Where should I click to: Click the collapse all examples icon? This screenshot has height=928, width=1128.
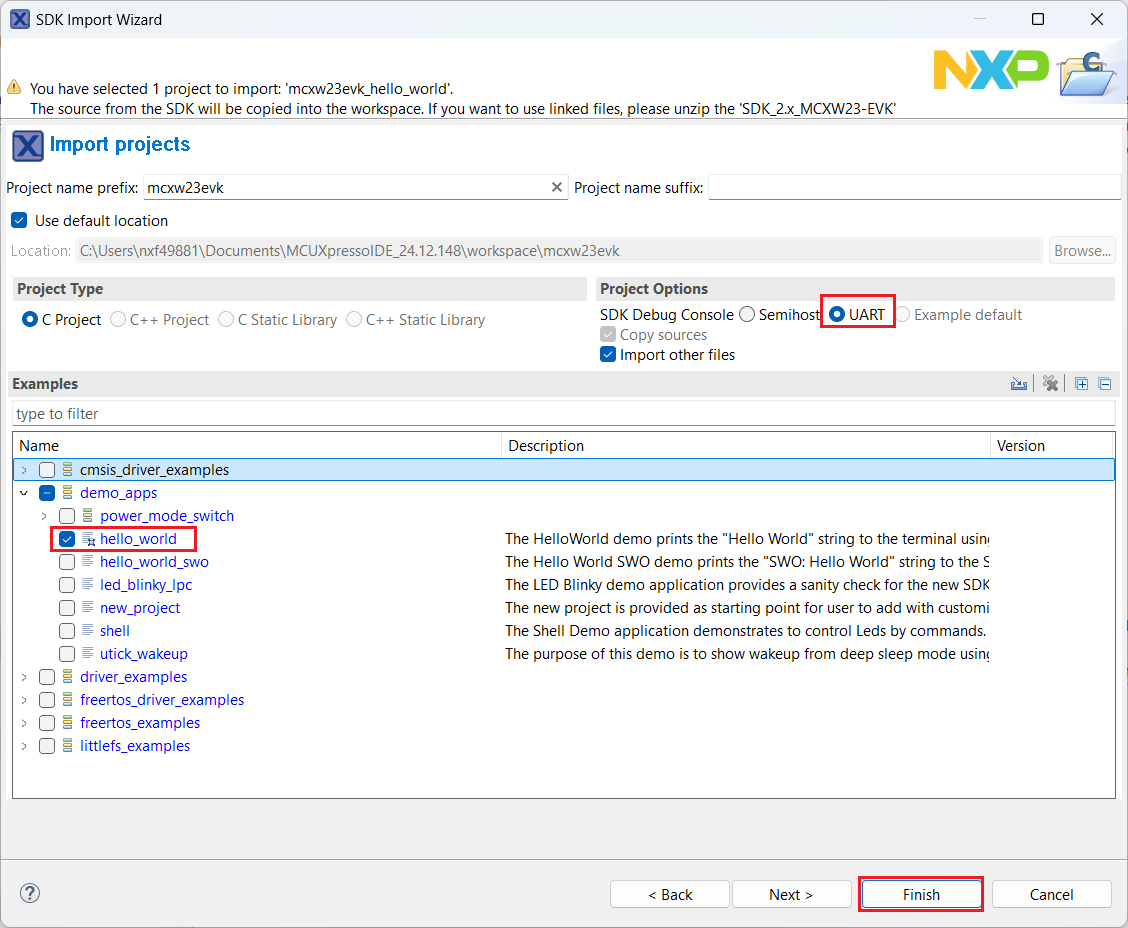[1105, 383]
